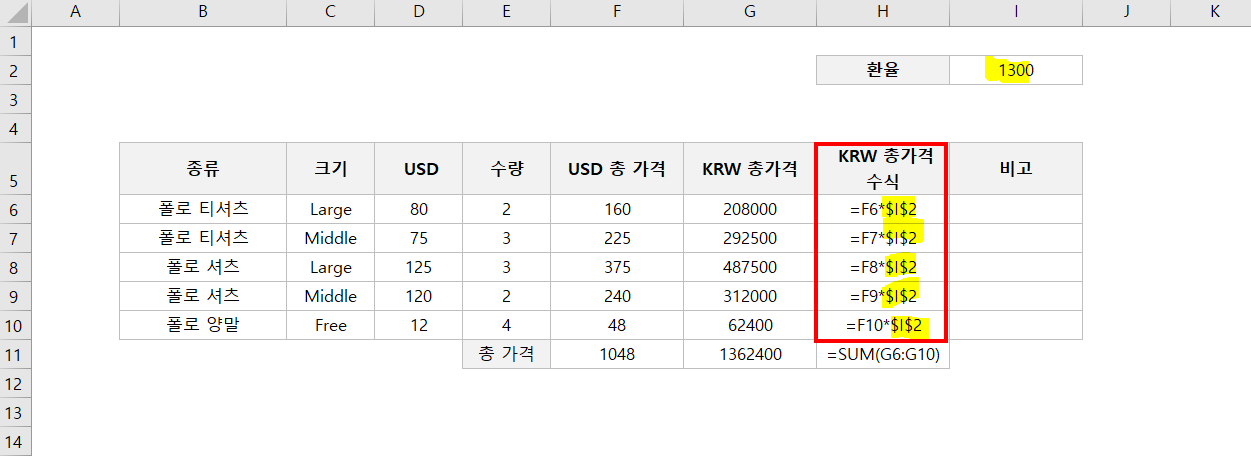The width and height of the screenshot is (1251, 456).
Task: Select row 2 header
Action: pyautogui.click(x=15, y=70)
